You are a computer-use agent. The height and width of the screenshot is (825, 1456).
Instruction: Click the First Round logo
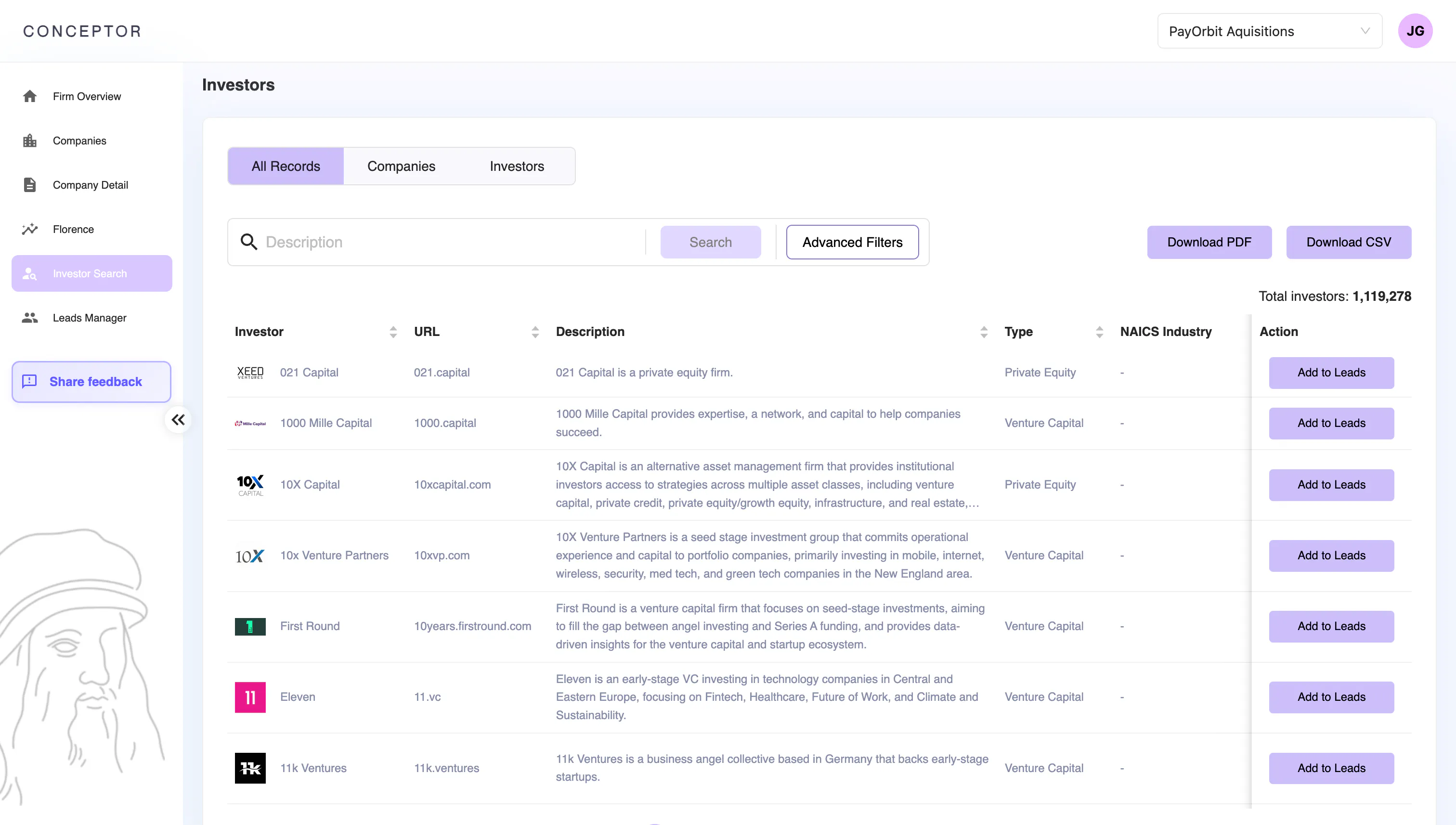[x=250, y=627]
